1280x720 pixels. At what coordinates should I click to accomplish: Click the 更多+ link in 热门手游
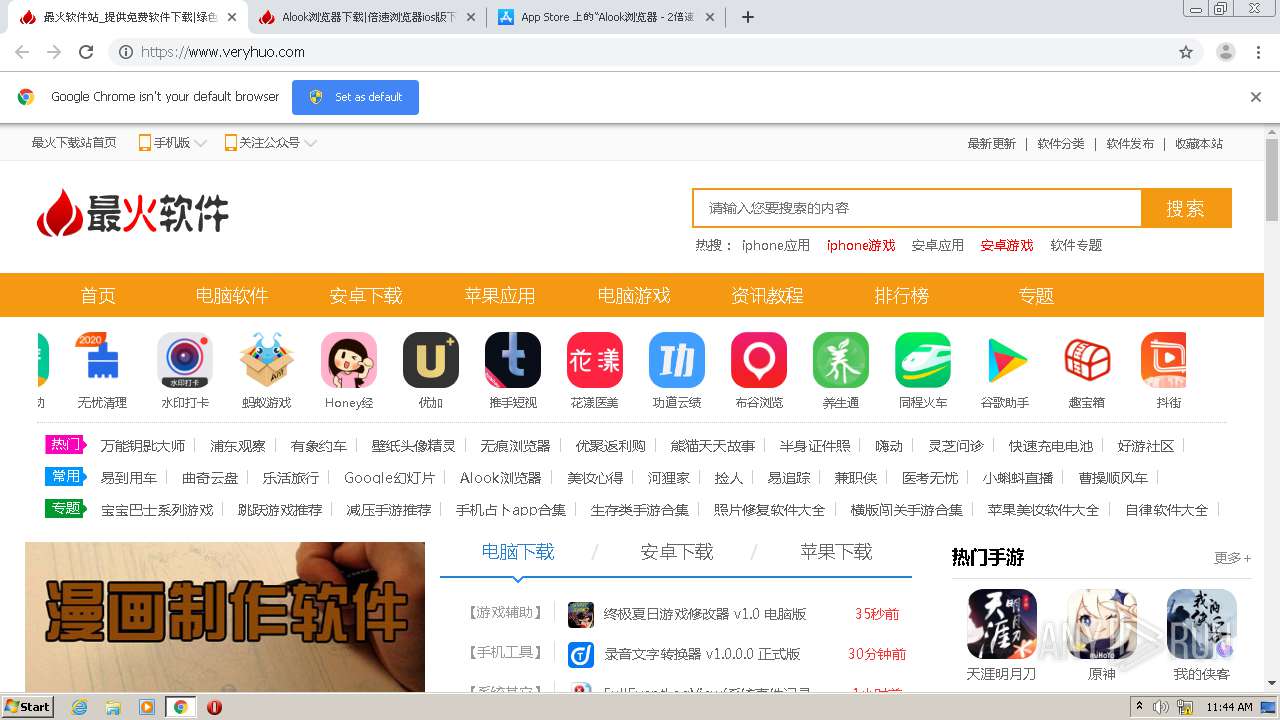[1232, 558]
